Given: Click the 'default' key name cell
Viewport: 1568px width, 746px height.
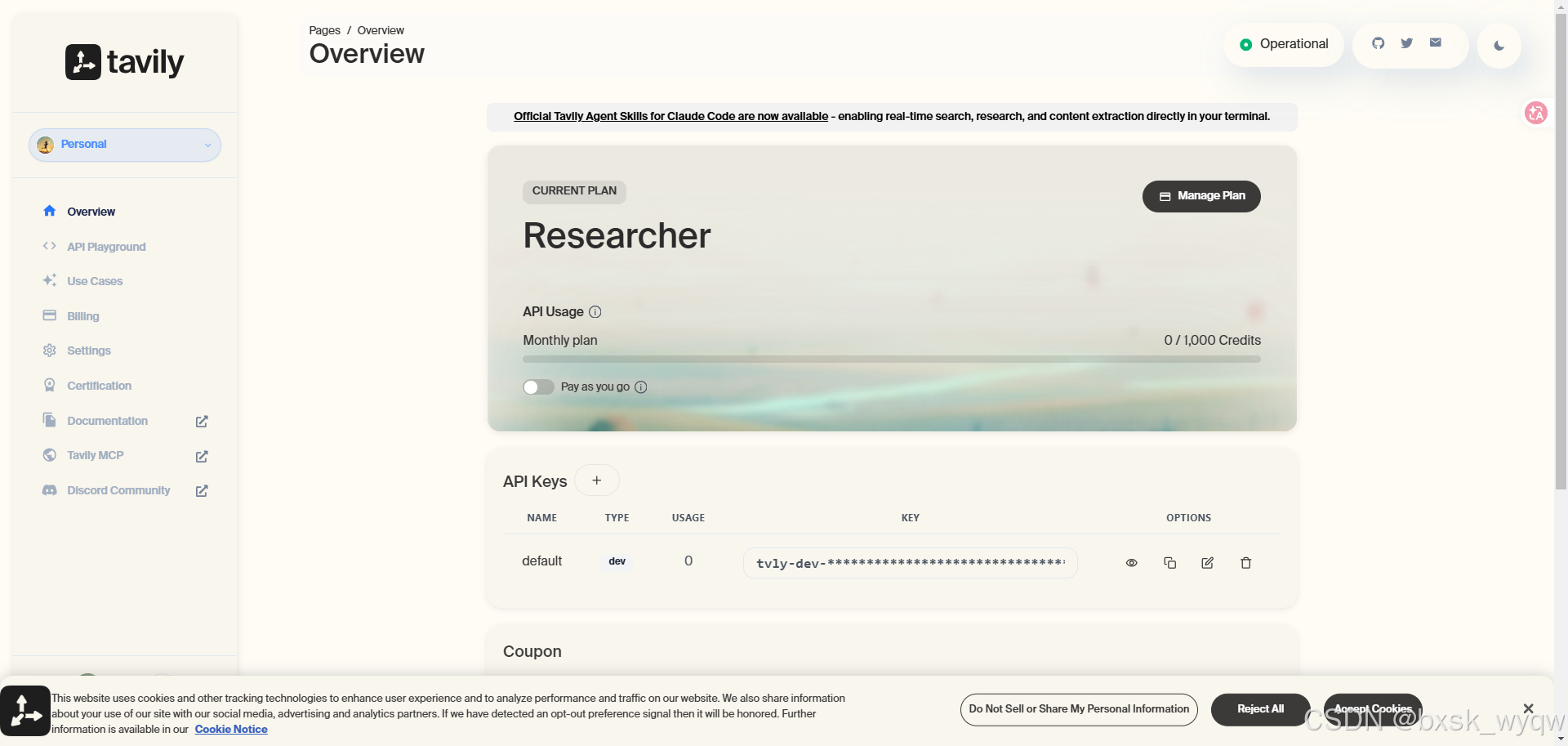Looking at the screenshot, I should coord(542,561).
